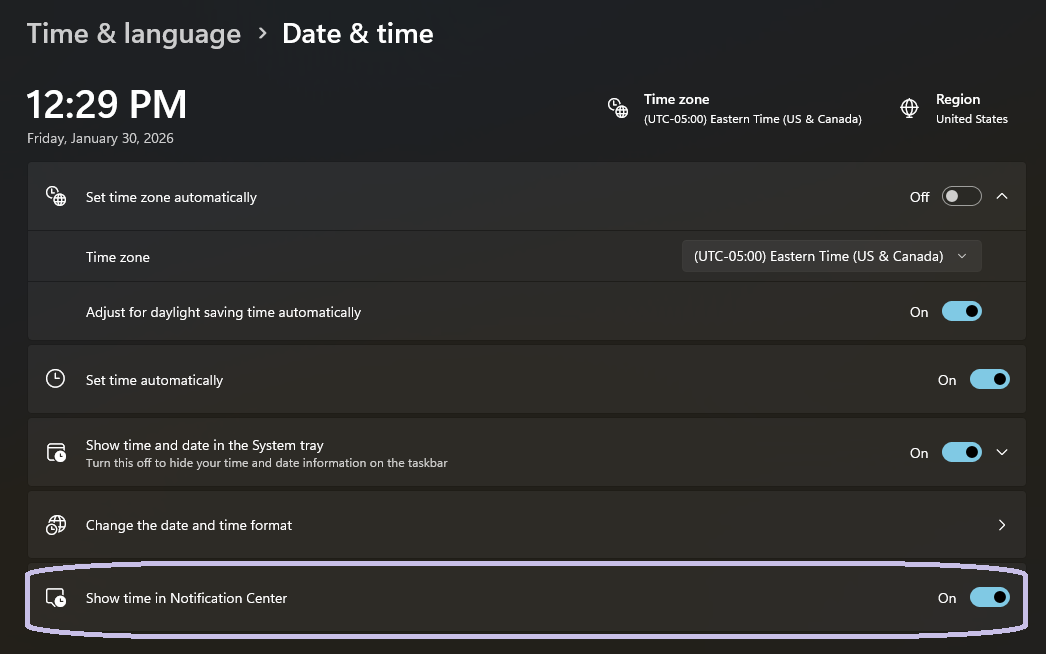
Task: Navigate back using the Time & language breadcrumb
Action: coord(133,33)
